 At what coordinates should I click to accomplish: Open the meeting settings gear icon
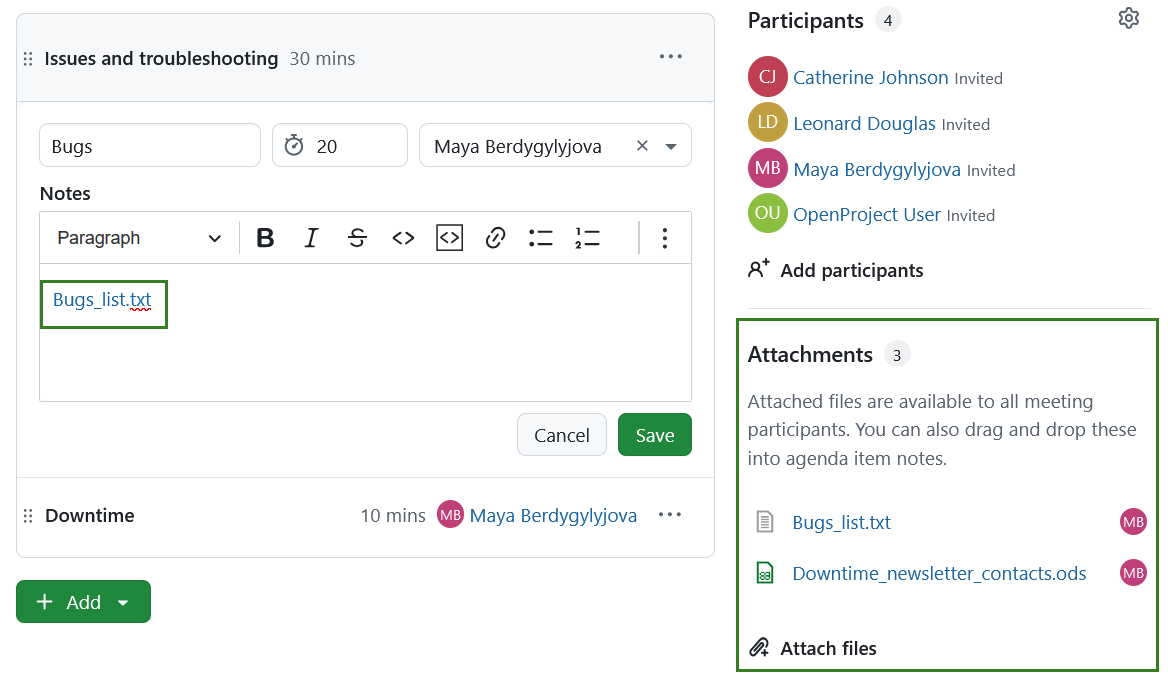pos(1128,17)
